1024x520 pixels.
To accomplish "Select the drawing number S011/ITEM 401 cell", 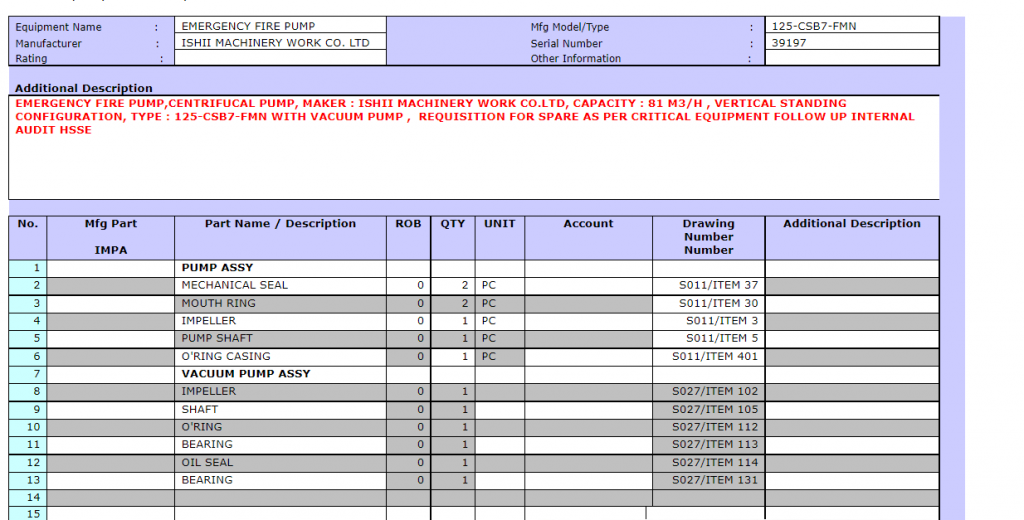I will [x=708, y=357].
